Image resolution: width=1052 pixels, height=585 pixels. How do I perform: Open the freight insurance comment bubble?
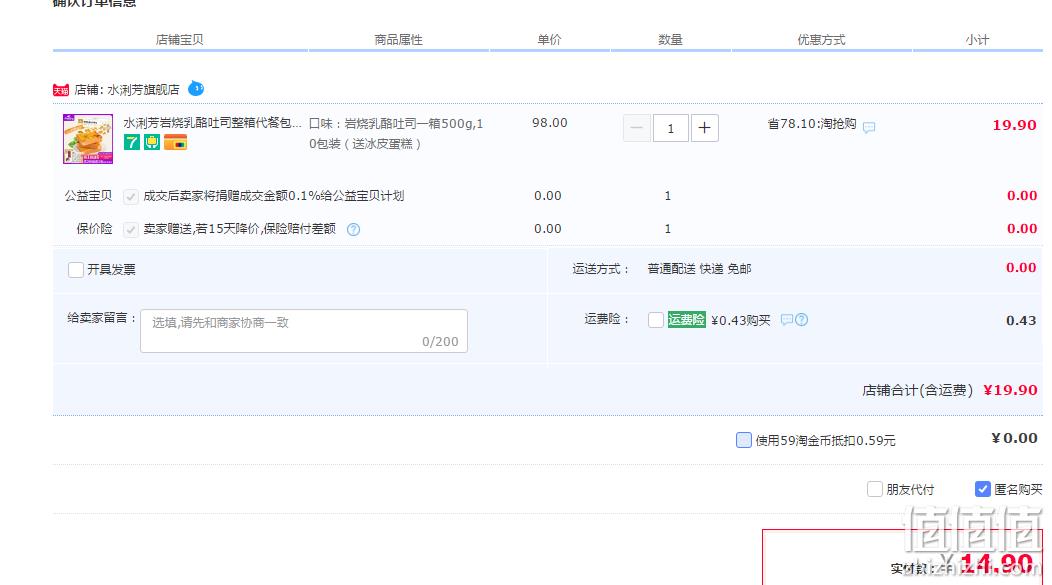tap(787, 320)
